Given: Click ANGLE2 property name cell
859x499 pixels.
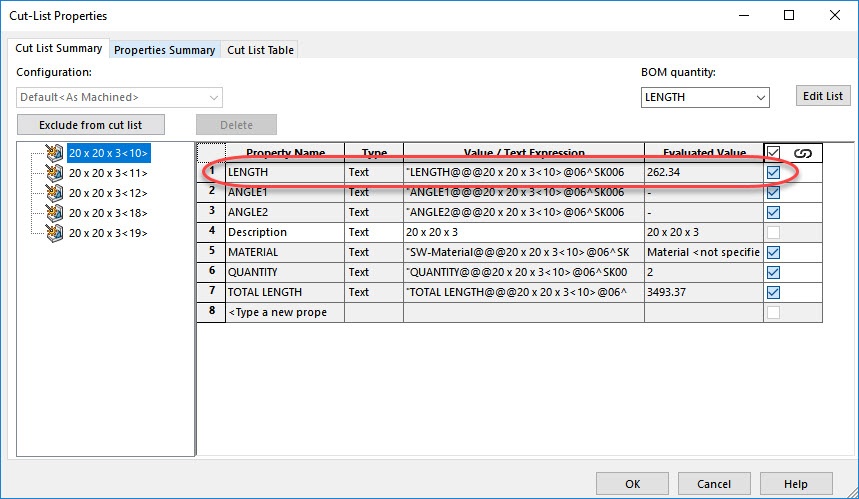Looking at the screenshot, I should tap(285, 212).
